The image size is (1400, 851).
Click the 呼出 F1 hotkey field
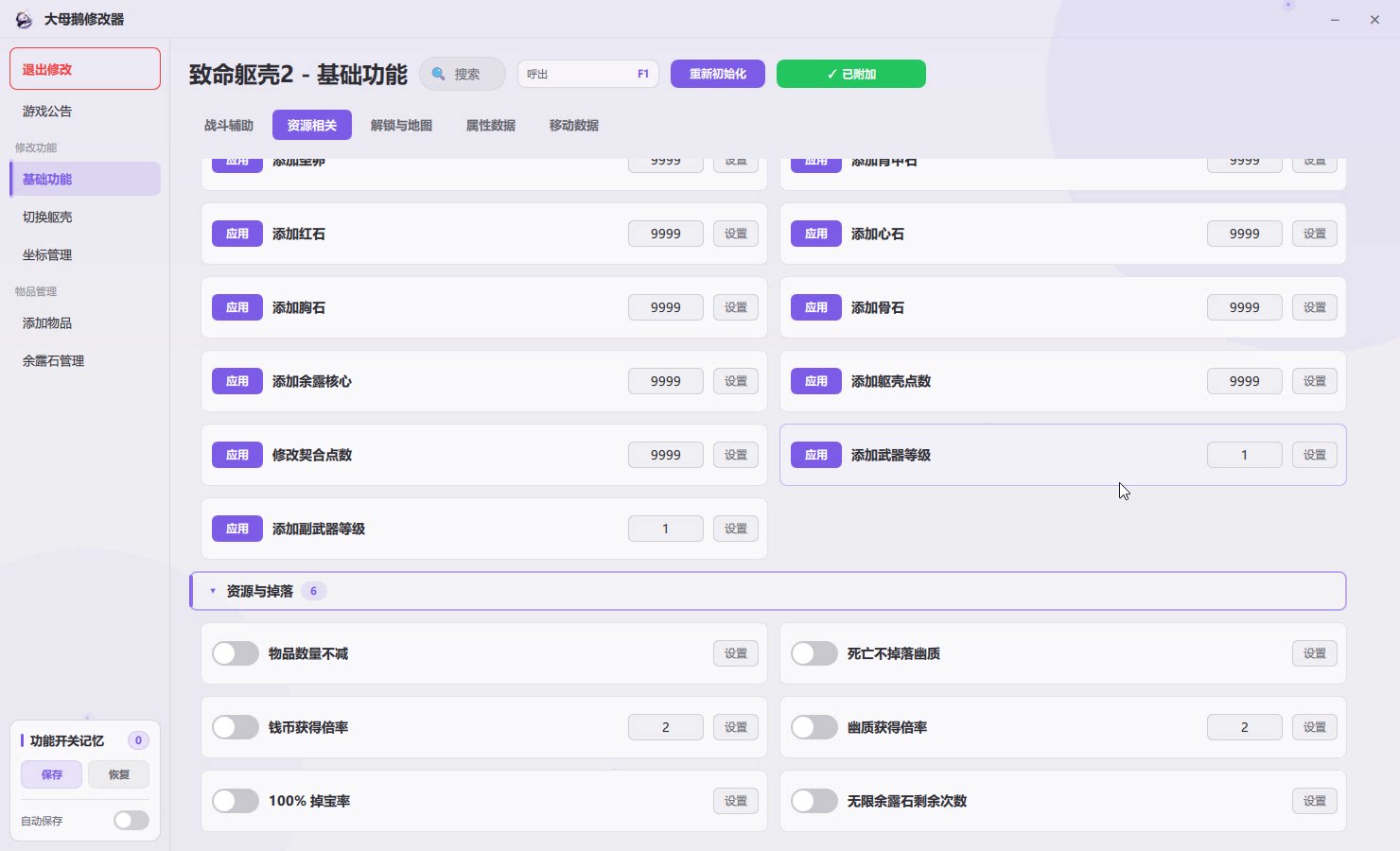click(x=588, y=74)
